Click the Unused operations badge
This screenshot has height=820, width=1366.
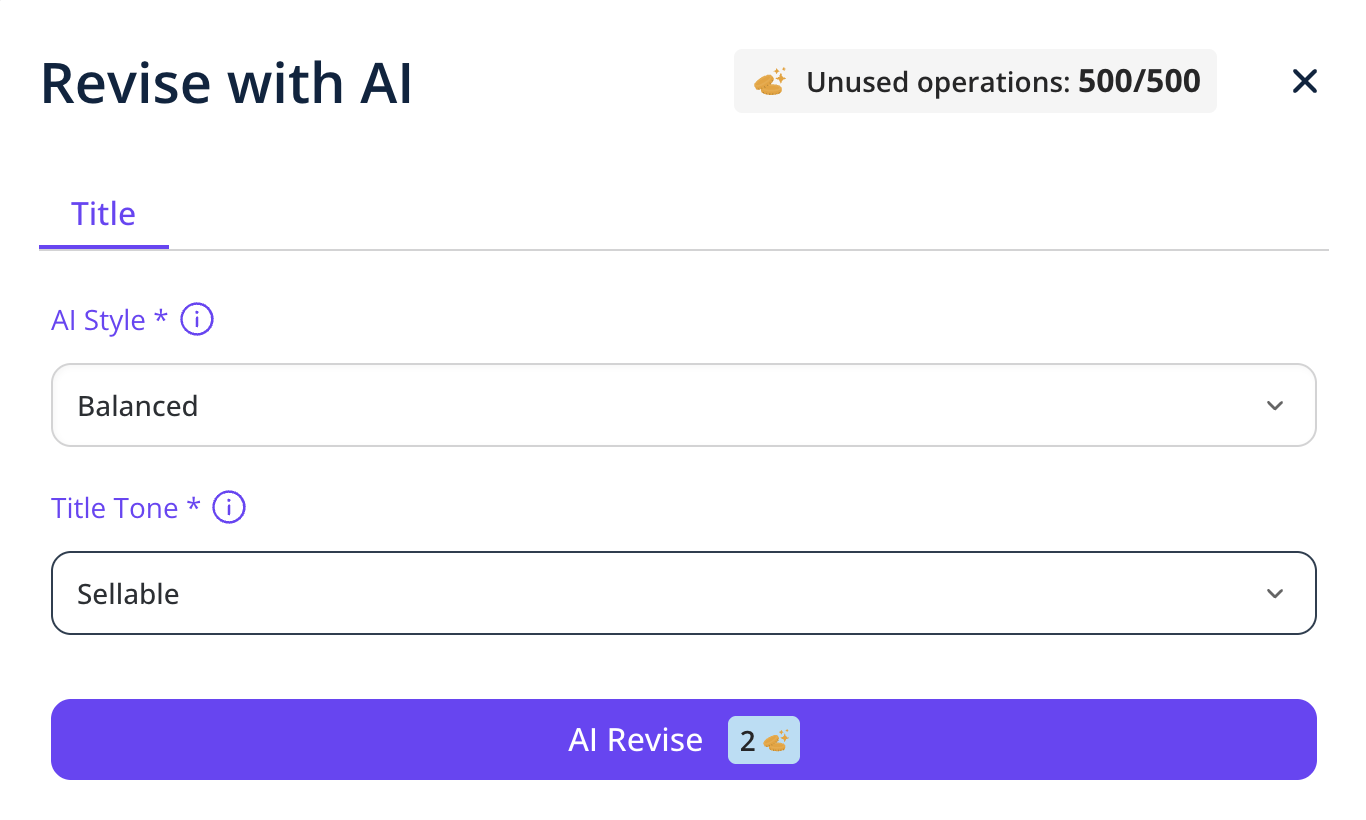975,81
